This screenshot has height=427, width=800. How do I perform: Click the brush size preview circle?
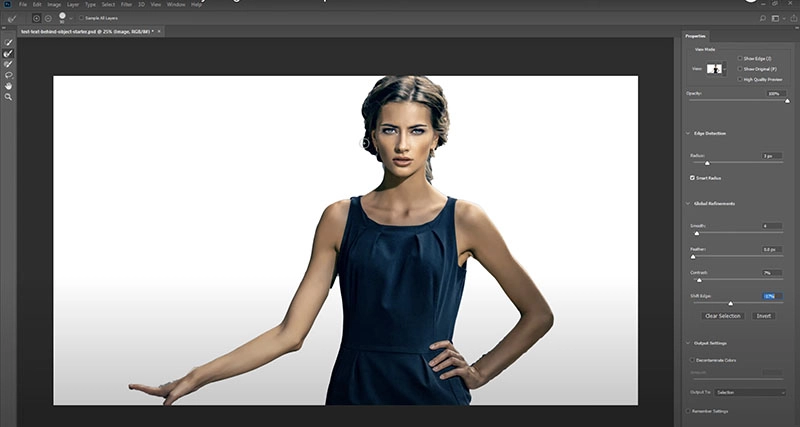click(62, 16)
